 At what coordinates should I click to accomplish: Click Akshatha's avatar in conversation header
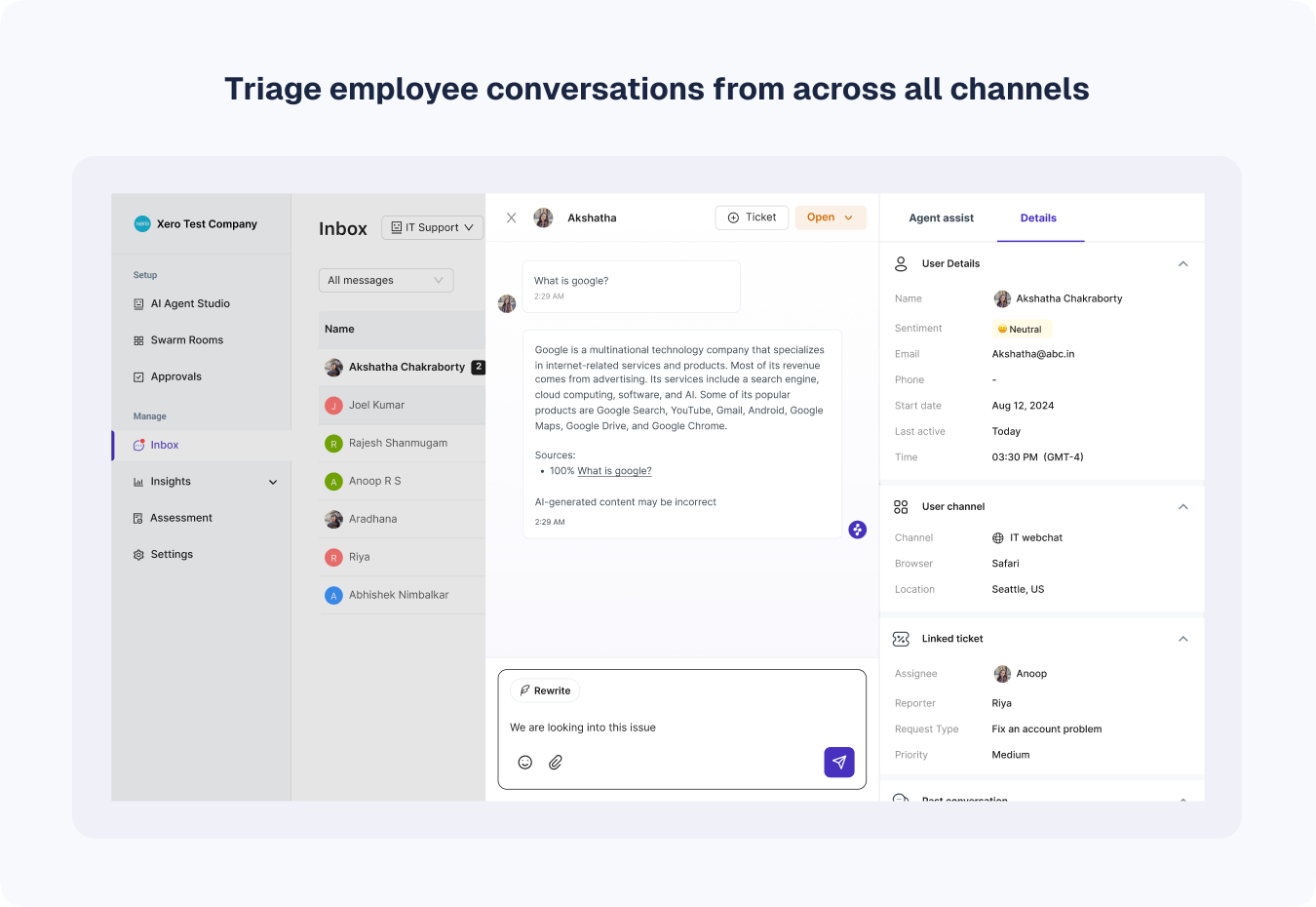pyautogui.click(x=543, y=217)
